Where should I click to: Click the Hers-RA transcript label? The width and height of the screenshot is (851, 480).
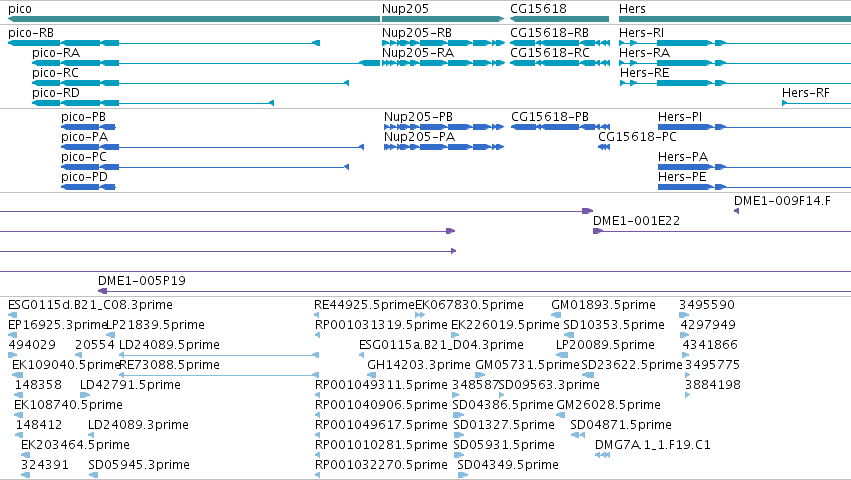[644, 53]
